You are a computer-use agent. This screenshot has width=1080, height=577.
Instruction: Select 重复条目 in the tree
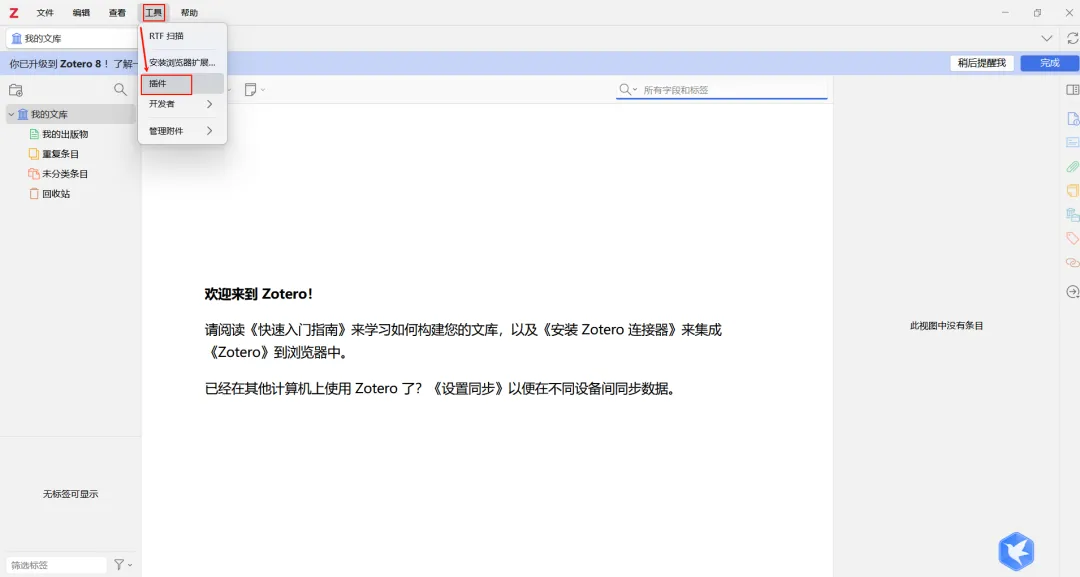point(61,154)
